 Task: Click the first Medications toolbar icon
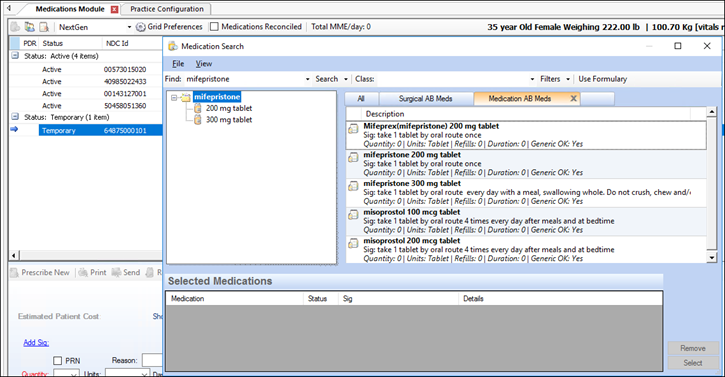[15, 27]
